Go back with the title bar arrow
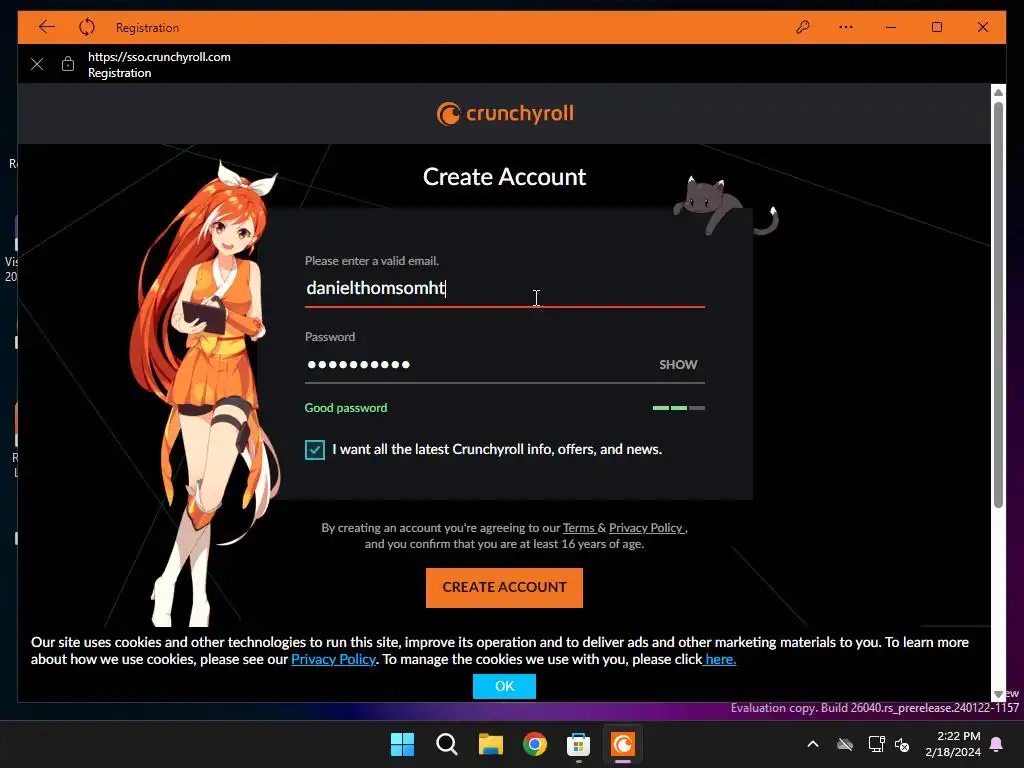 pos(46,27)
